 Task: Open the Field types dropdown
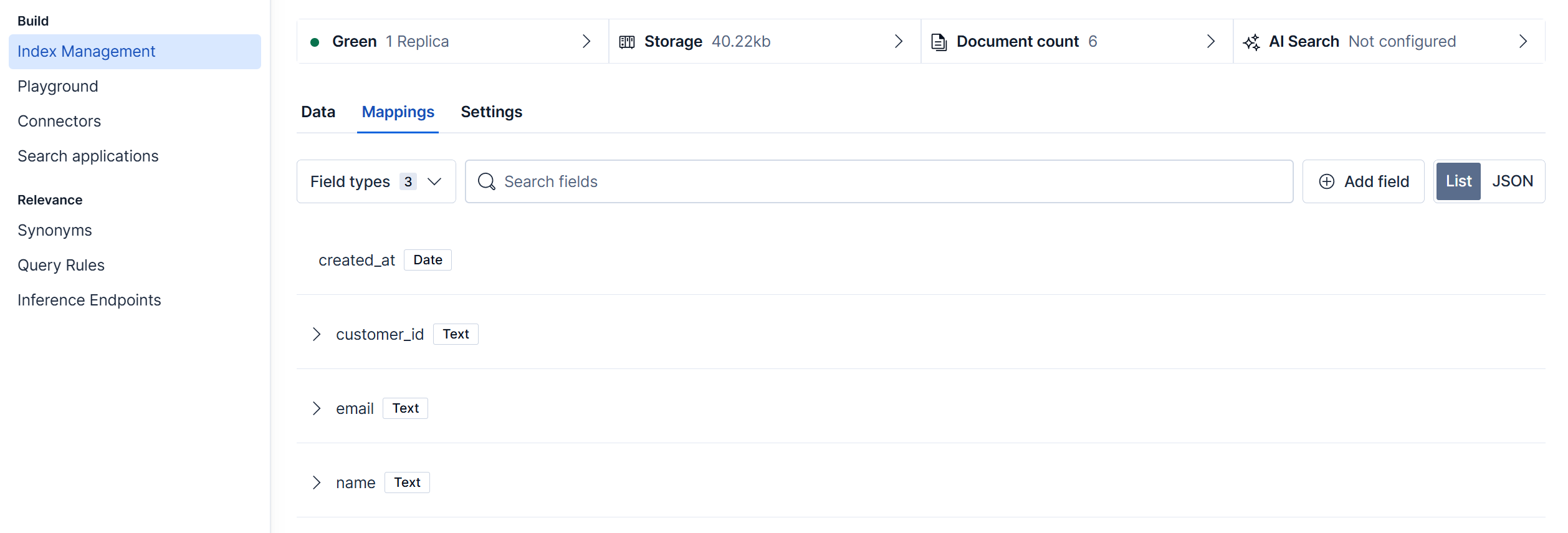[x=375, y=181]
